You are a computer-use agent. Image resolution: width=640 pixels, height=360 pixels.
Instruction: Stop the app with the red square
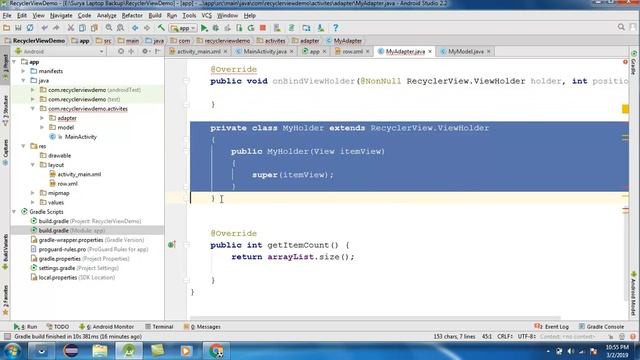[263, 28]
